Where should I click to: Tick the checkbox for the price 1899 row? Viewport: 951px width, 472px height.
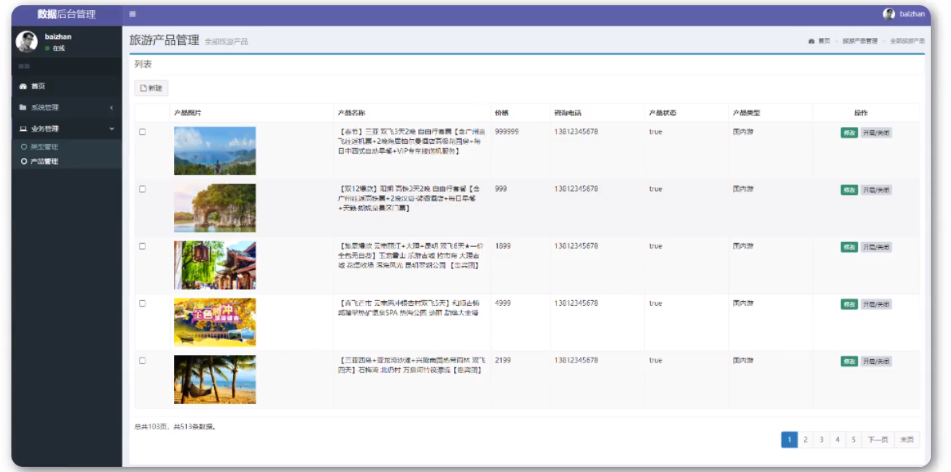142,246
